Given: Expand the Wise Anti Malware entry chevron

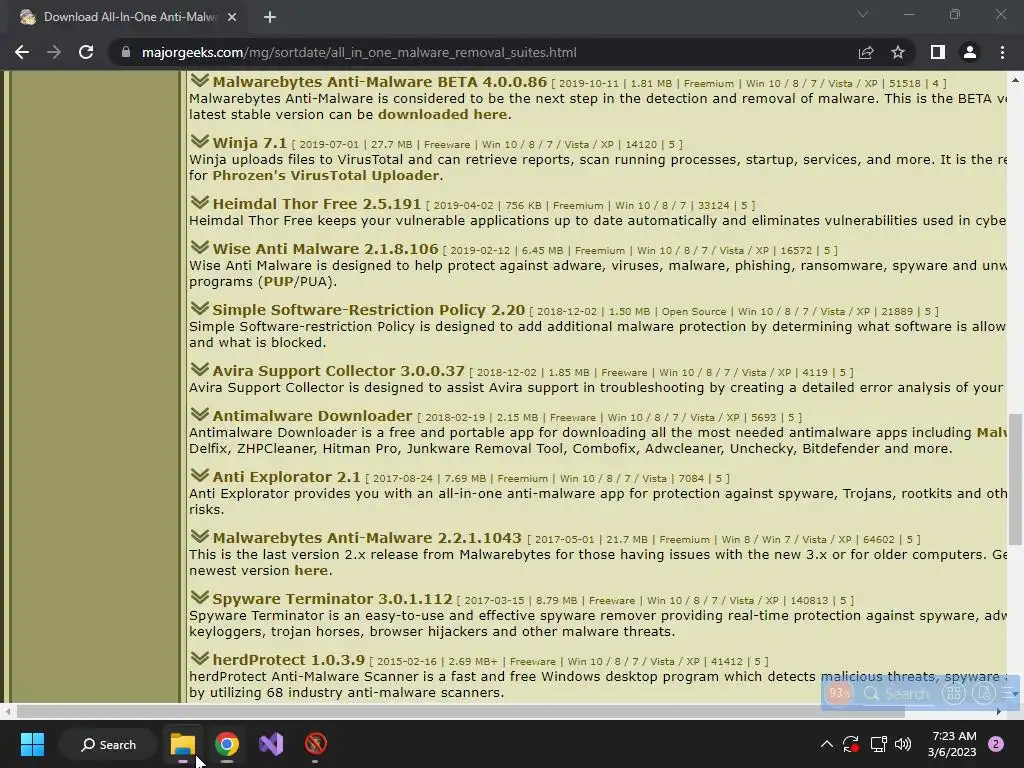Looking at the screenshot, I should click(x=200, y=248).
